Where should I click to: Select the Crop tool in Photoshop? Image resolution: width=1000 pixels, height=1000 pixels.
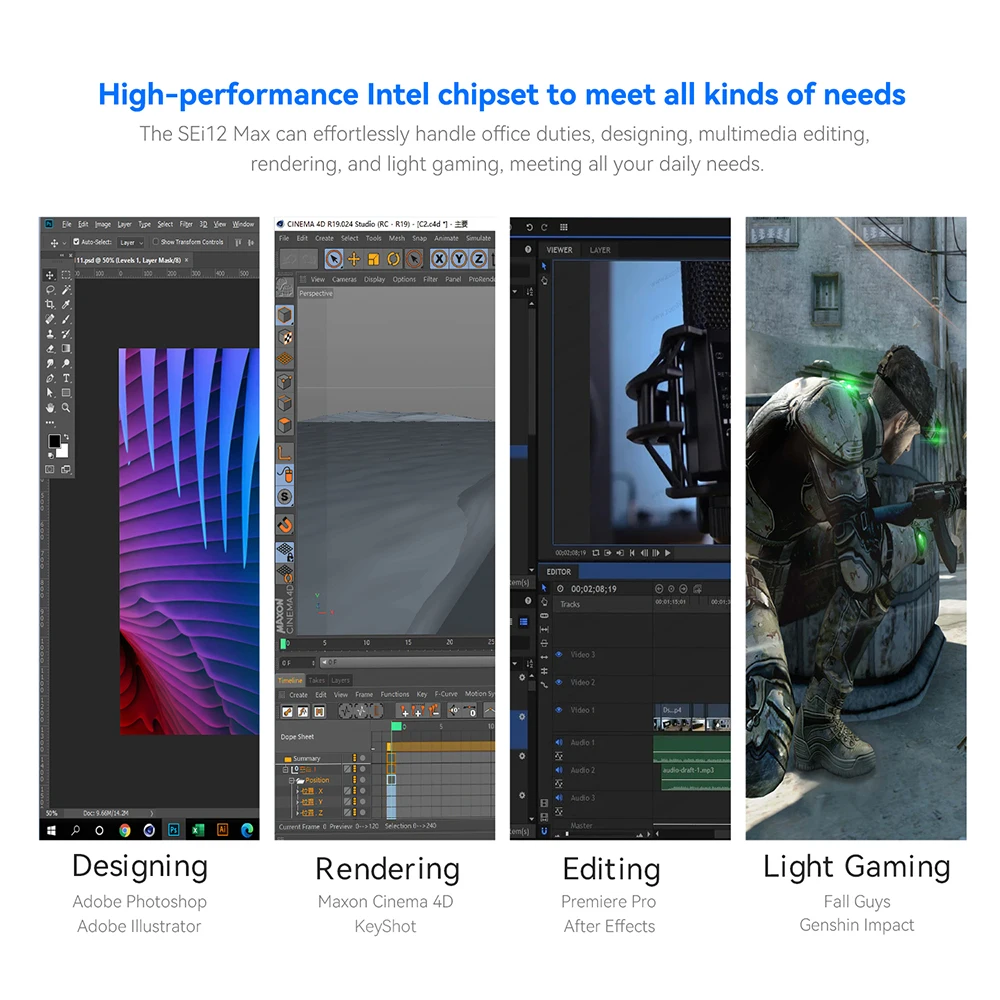50,304
